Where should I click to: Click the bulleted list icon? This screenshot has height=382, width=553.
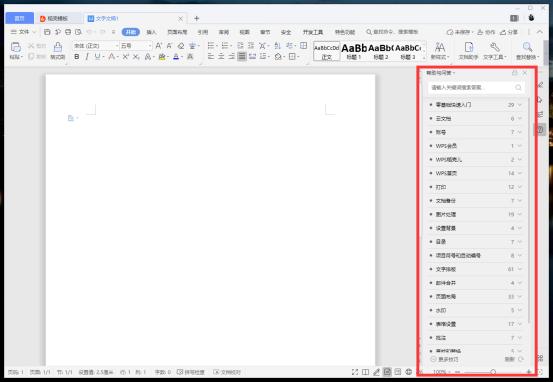point(211,46)
